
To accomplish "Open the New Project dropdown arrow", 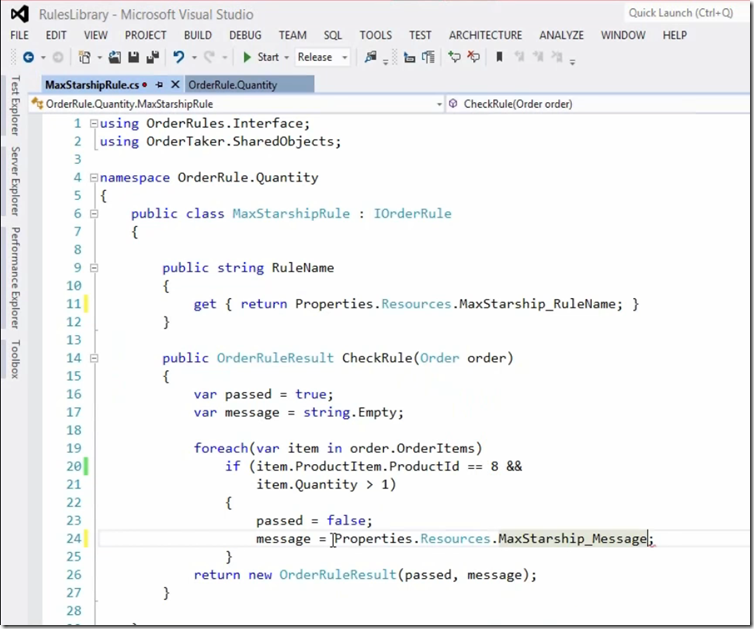I will 100,58.
